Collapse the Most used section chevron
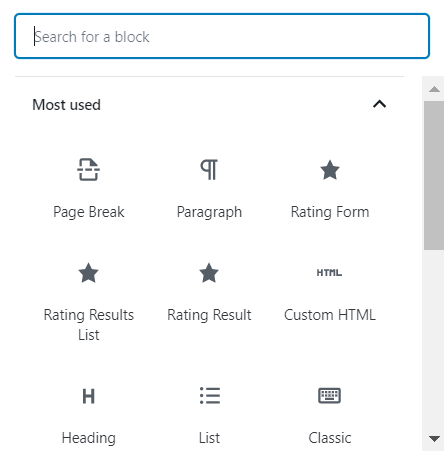 (379, 104)
